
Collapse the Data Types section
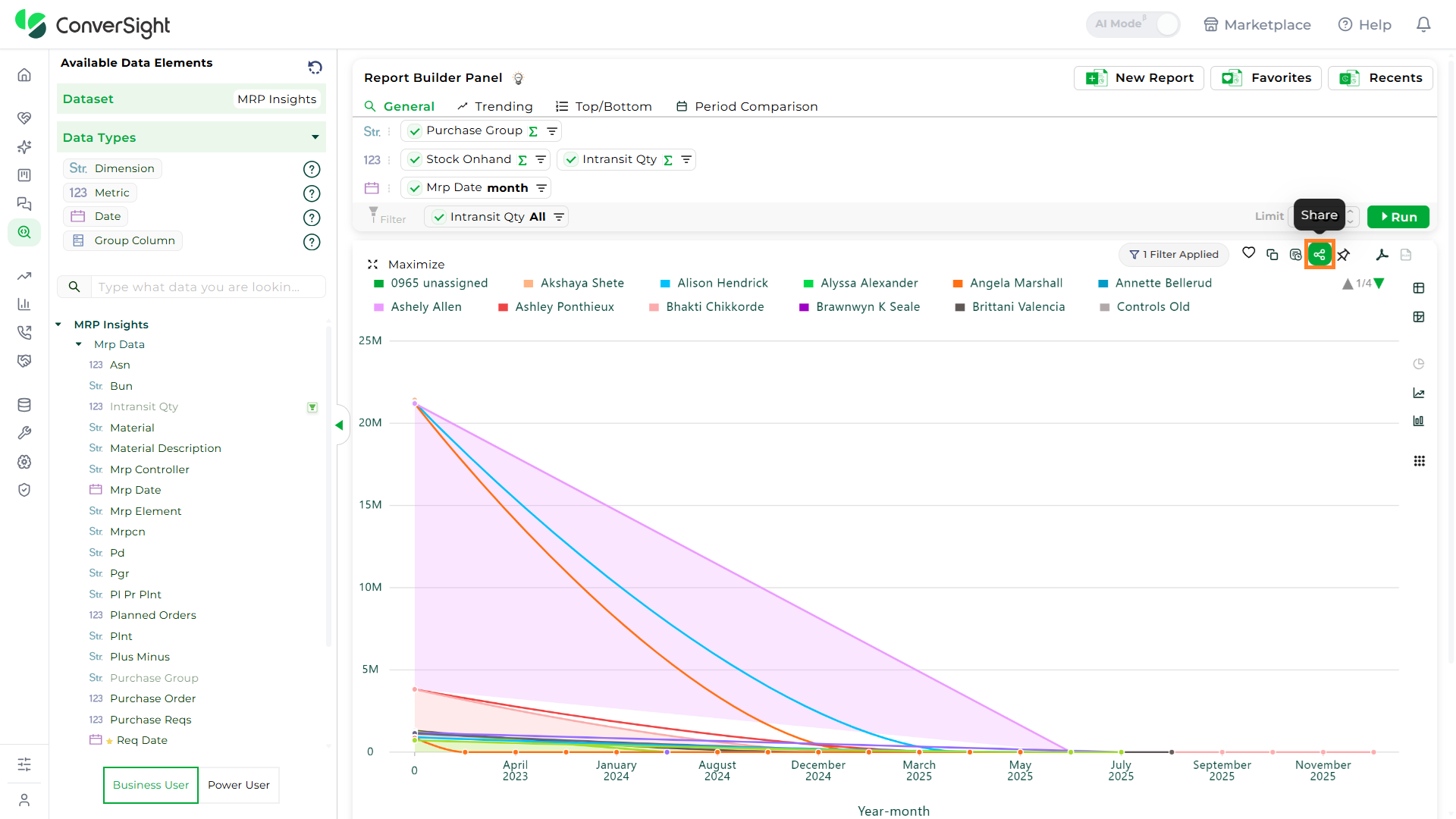[315, 137]
